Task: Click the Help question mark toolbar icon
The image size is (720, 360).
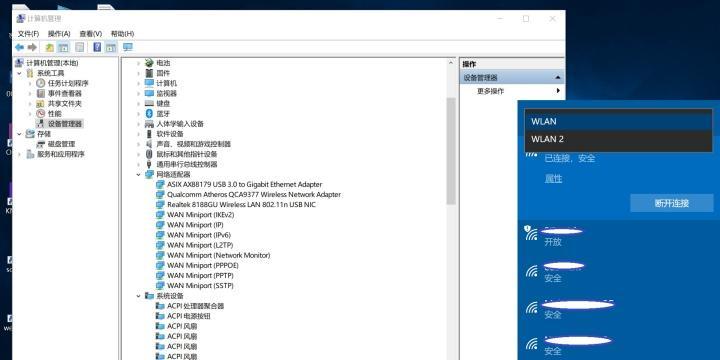Action: pos(97,47)
